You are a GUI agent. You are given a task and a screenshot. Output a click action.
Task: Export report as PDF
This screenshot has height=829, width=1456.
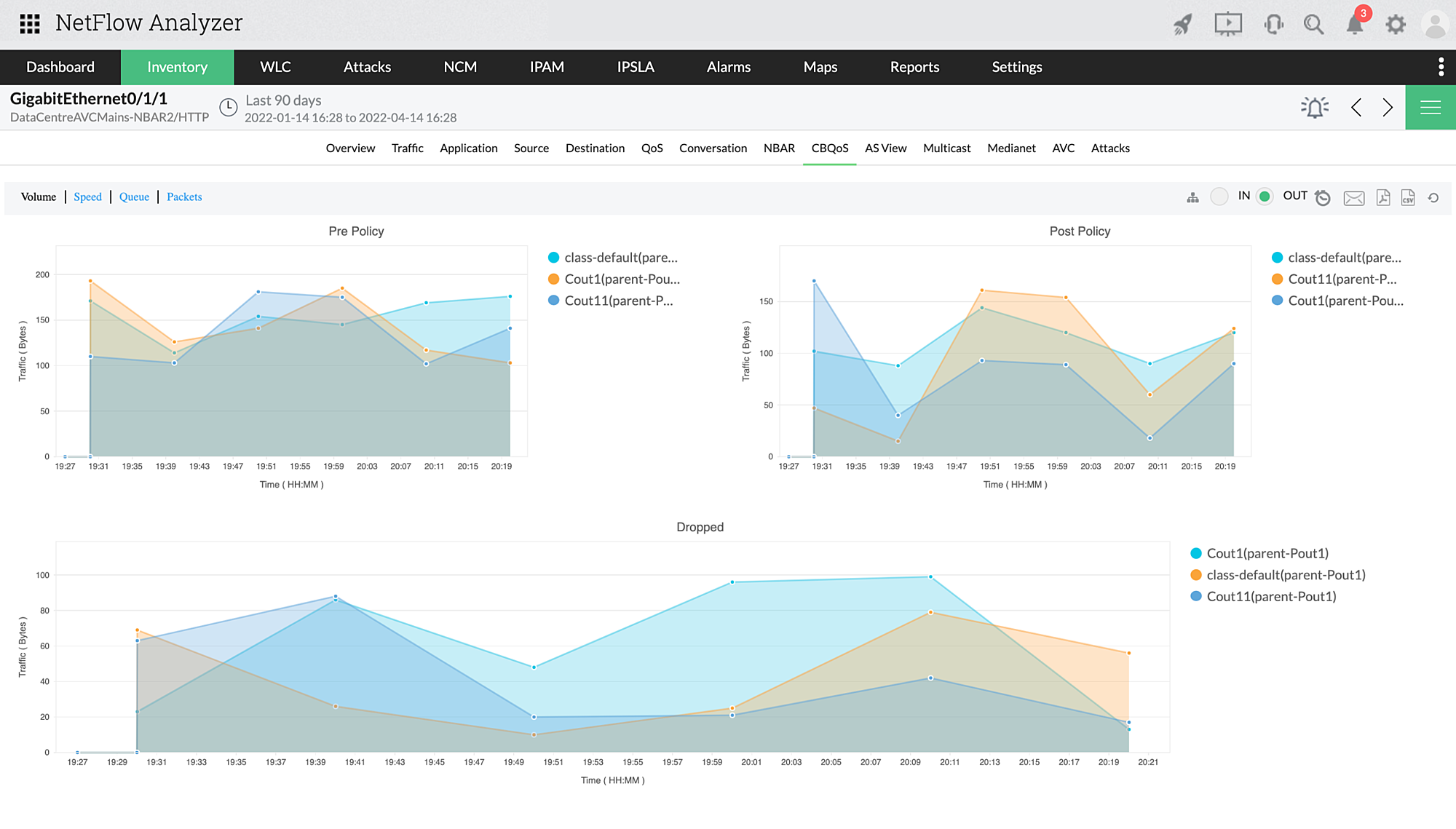1382,197
